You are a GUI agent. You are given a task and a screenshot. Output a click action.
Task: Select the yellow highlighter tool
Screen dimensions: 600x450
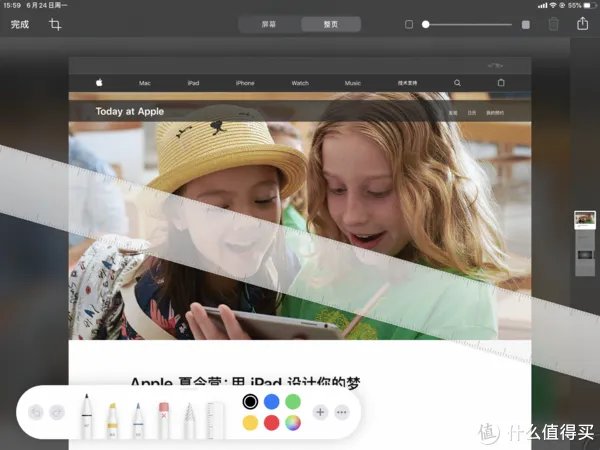click(112, 420)
